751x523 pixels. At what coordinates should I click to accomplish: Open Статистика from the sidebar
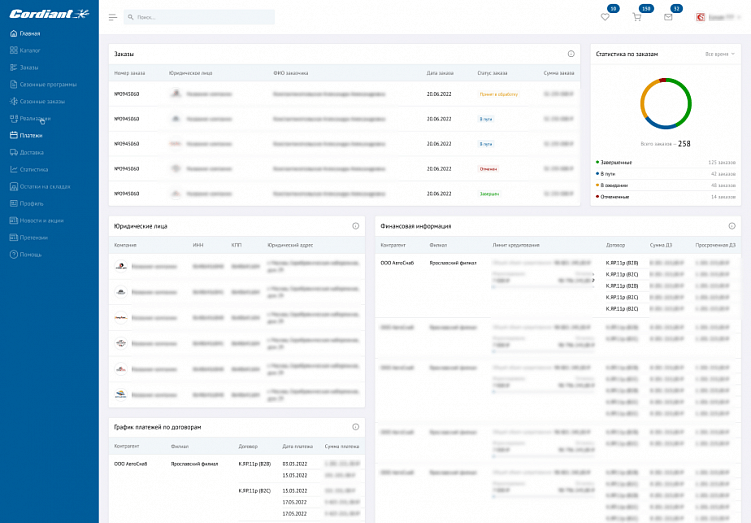[34, 169]
